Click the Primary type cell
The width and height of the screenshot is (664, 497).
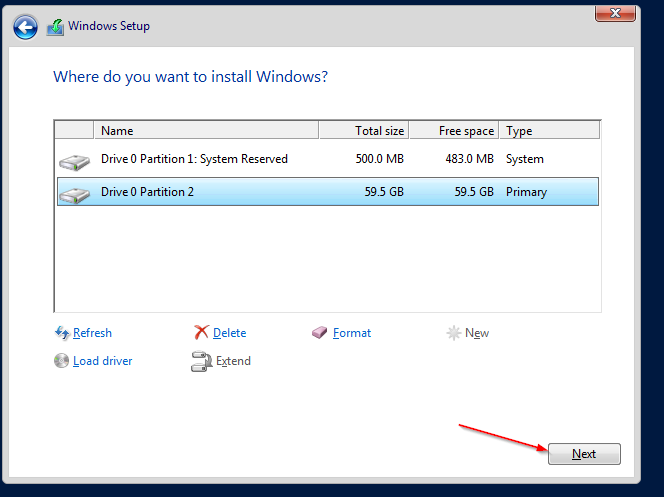click(526, 192)
